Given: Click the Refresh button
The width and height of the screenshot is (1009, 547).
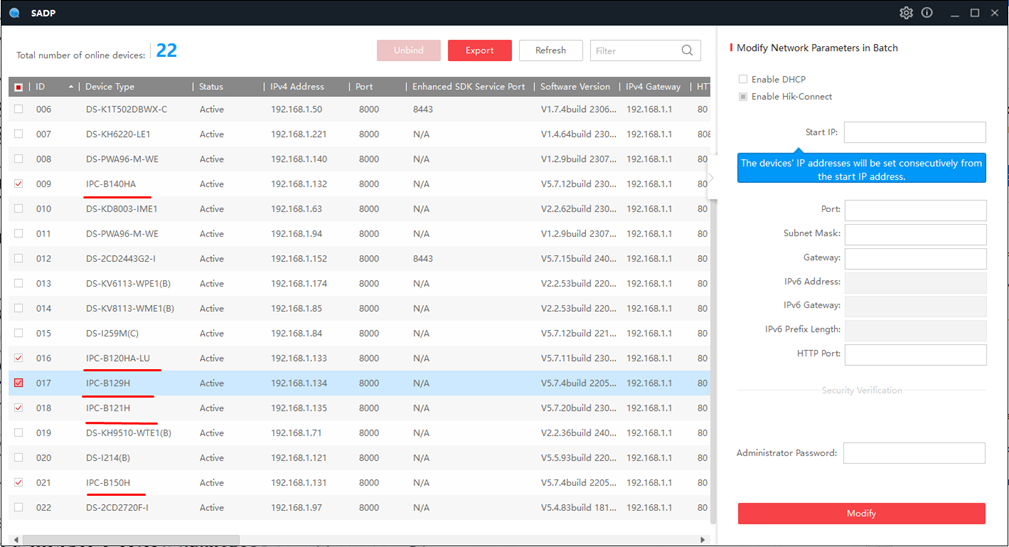Looking at the screenshot, I should [550, 50].
